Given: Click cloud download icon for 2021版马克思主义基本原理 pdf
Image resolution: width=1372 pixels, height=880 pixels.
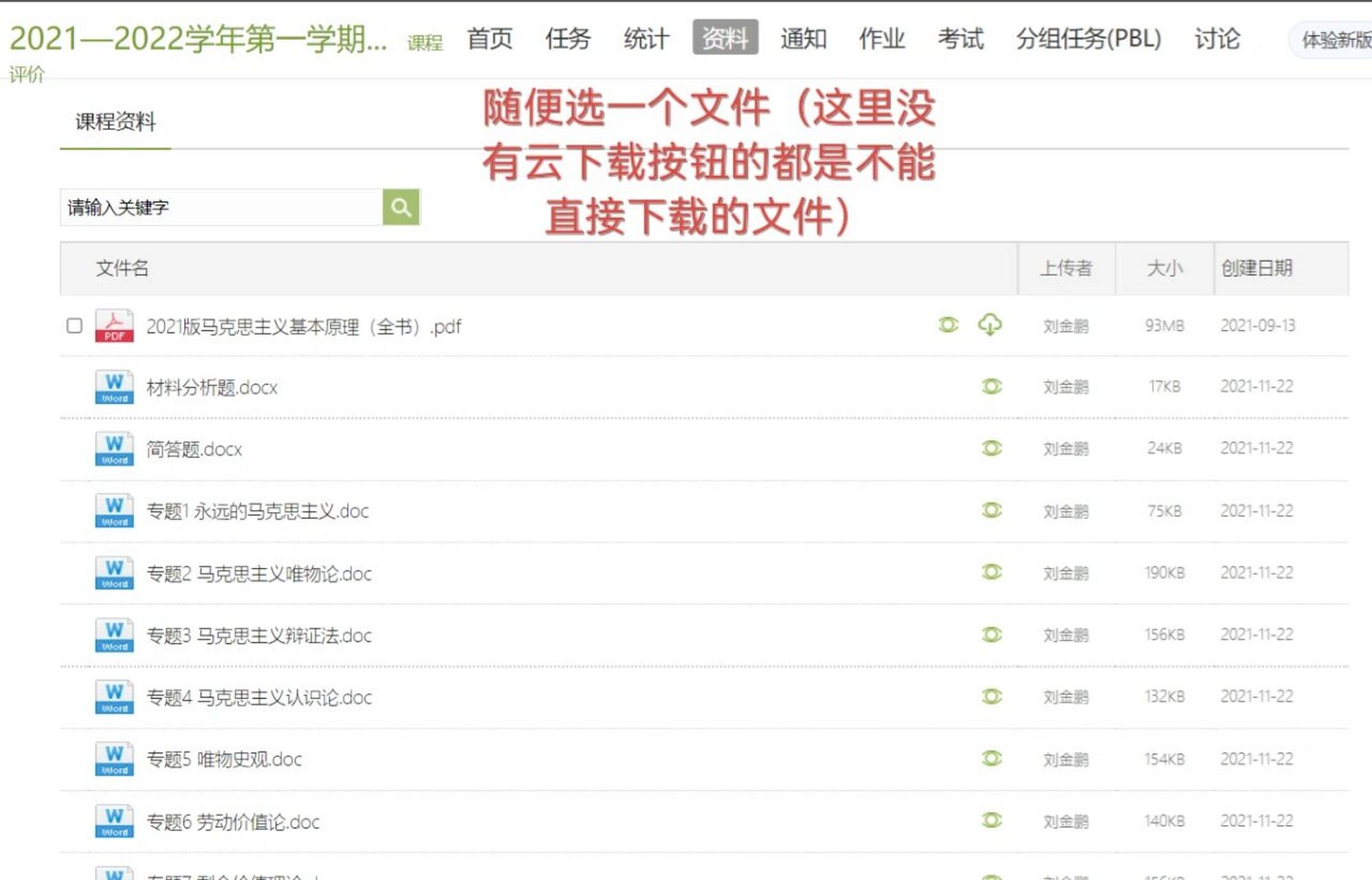Looking at the screenshot, I should [990, 324].
